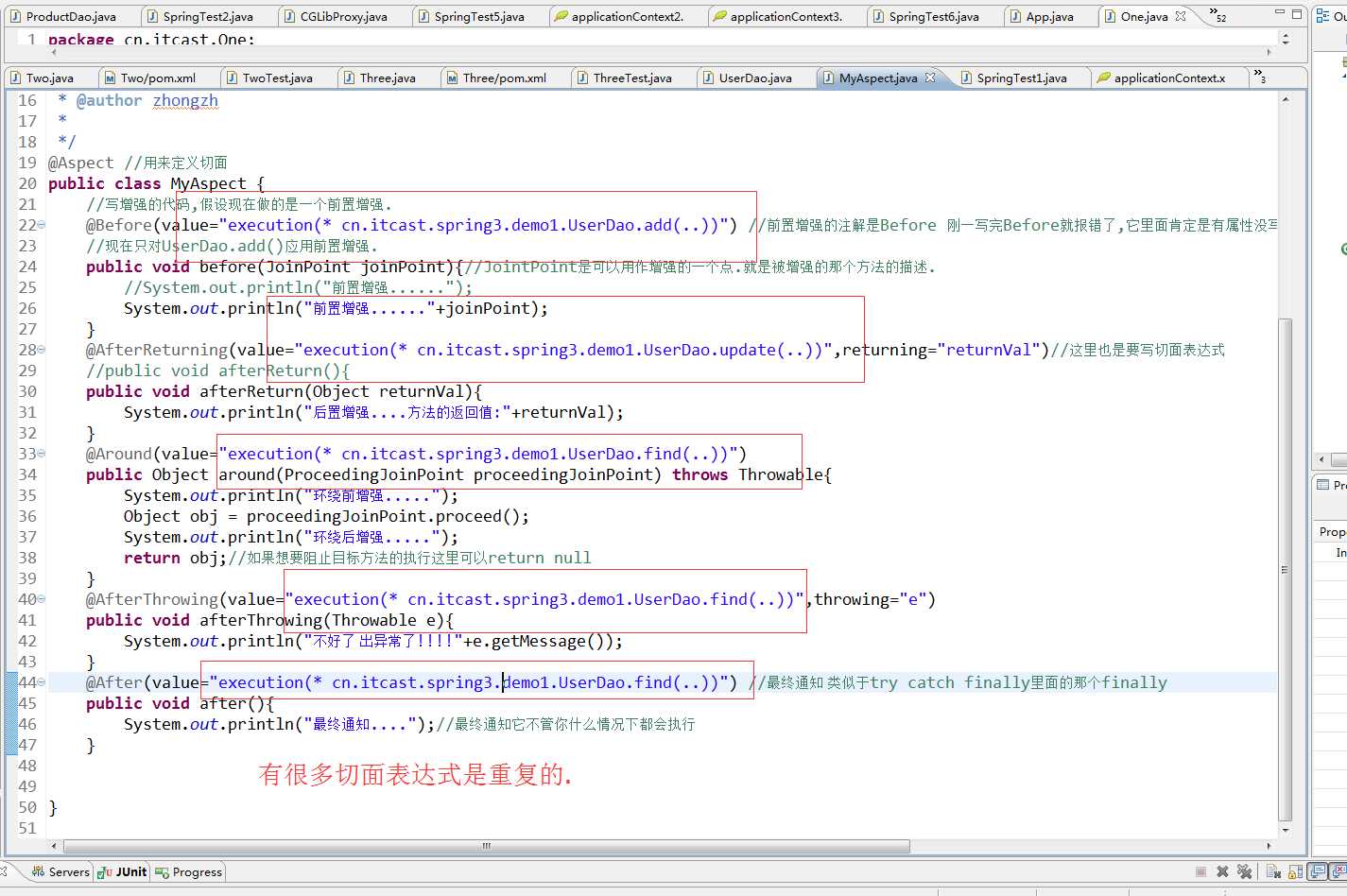The height and width of the screenshot is (896, 1347).
Task: Activate the MyAspect.java tab
Action: [878, 78]
